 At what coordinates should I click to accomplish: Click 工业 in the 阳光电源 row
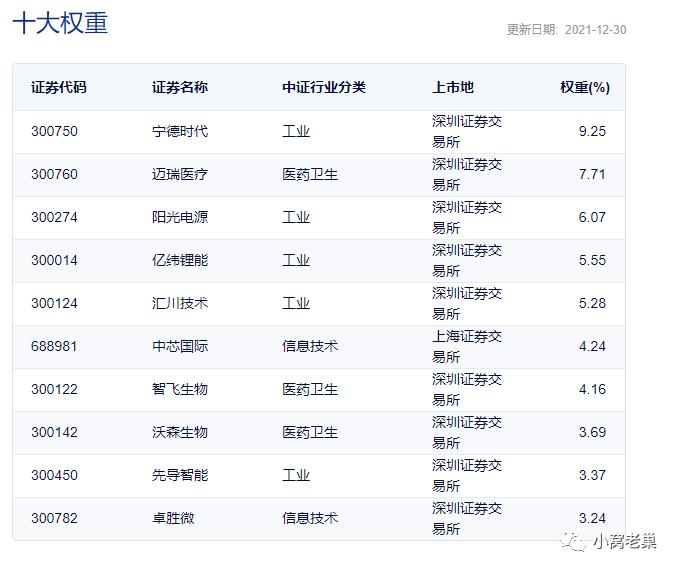pyautogui.click(x=296, y=217)
